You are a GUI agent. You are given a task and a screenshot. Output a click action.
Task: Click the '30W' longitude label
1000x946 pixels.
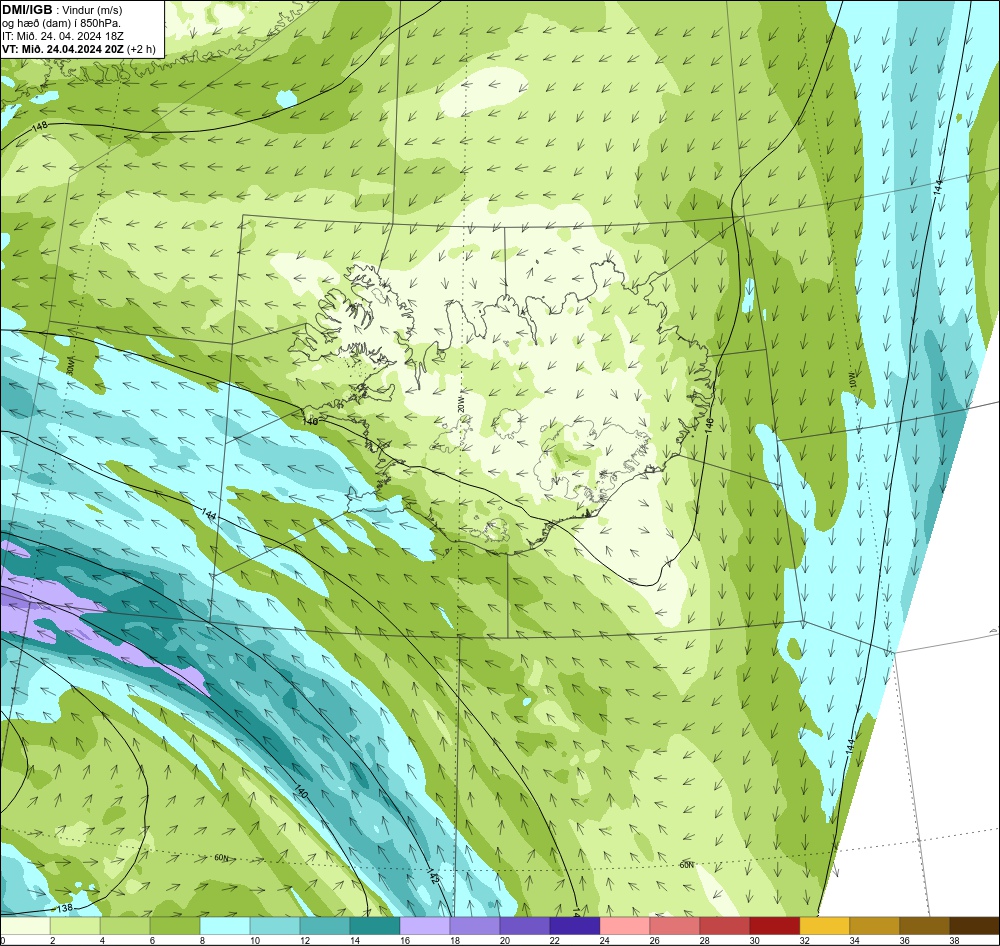click(x=70, y=366)
